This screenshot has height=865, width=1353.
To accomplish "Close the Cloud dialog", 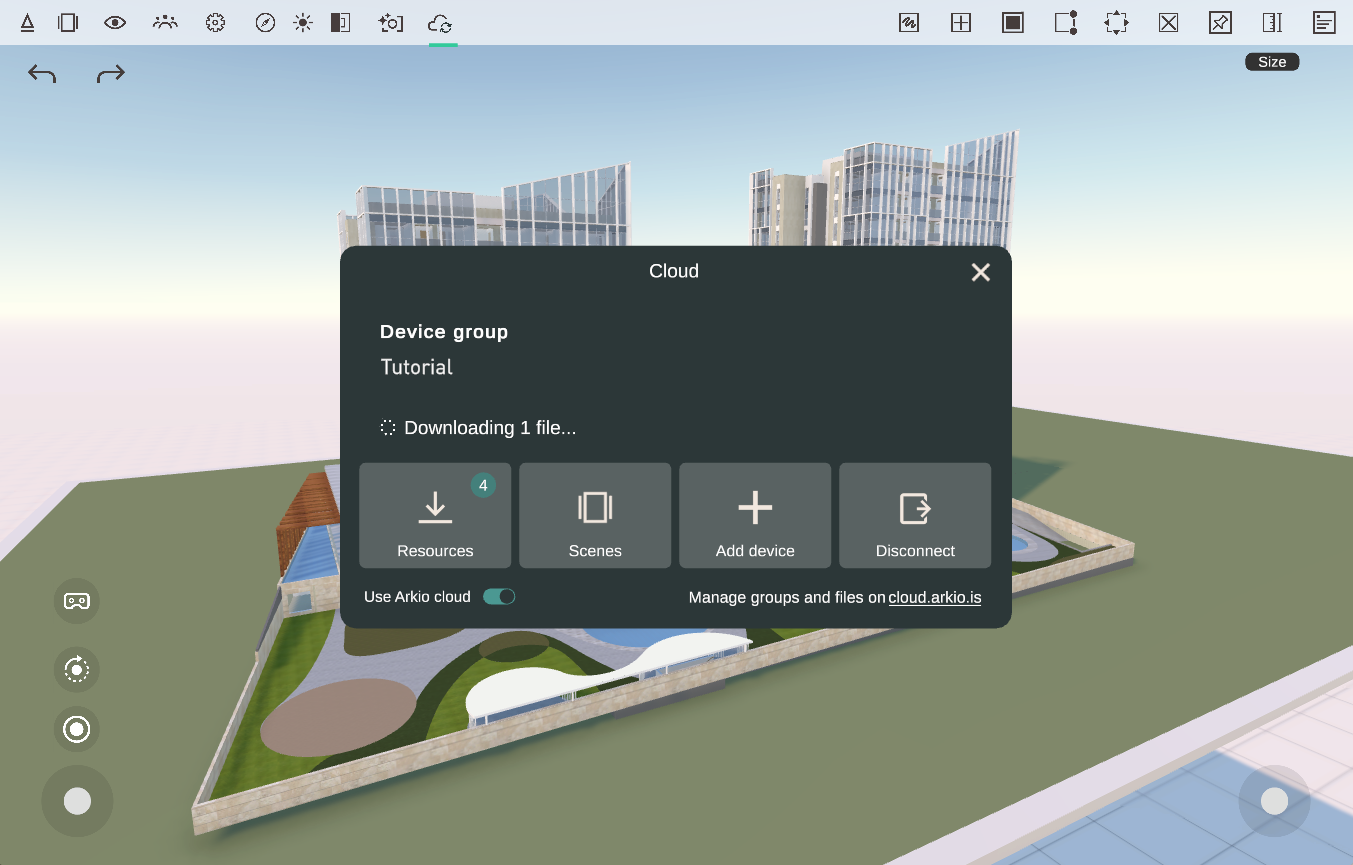I will point(981,272).
